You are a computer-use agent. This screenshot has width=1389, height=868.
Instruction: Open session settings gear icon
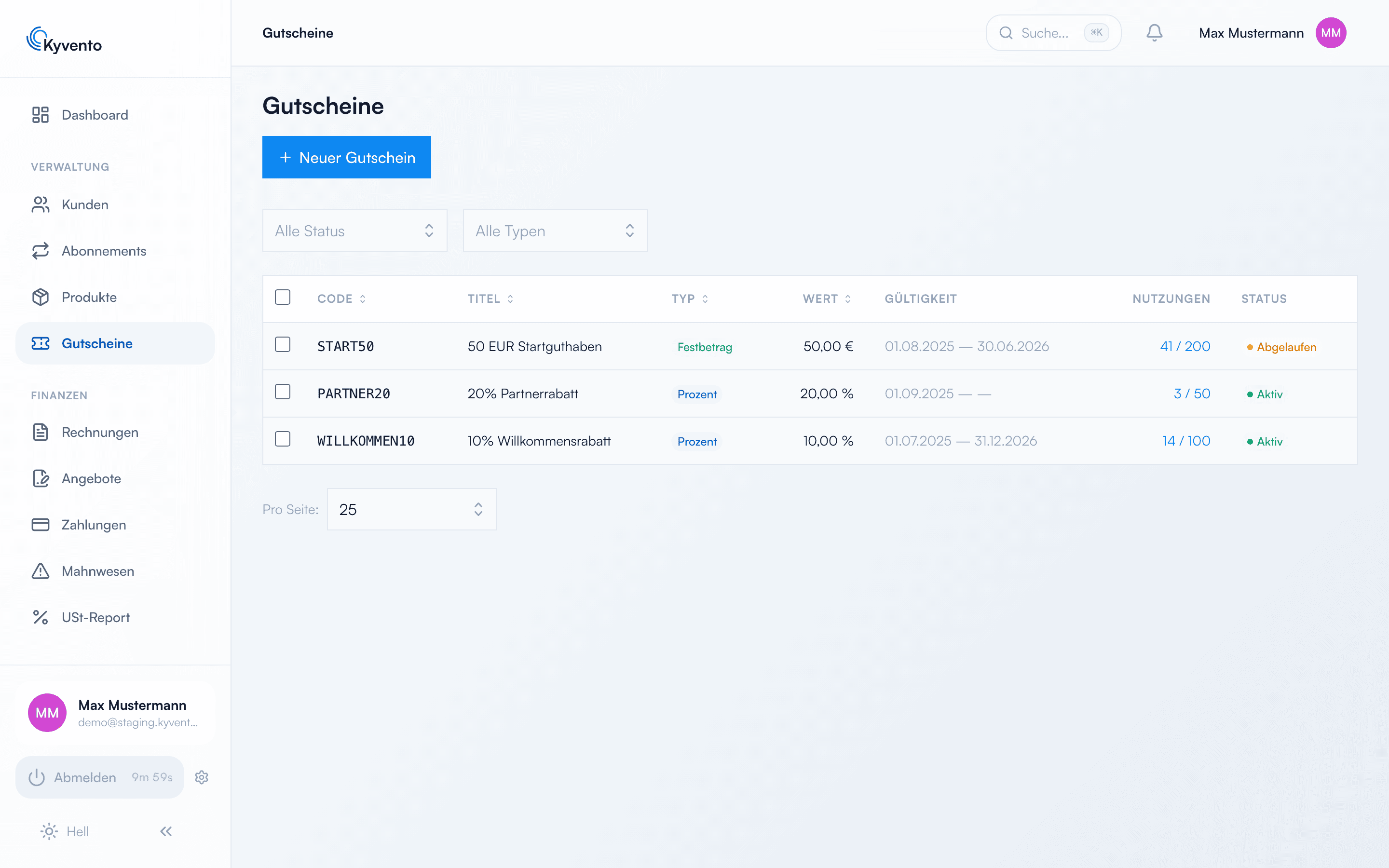pyautogui.click(x=202, y=777)
